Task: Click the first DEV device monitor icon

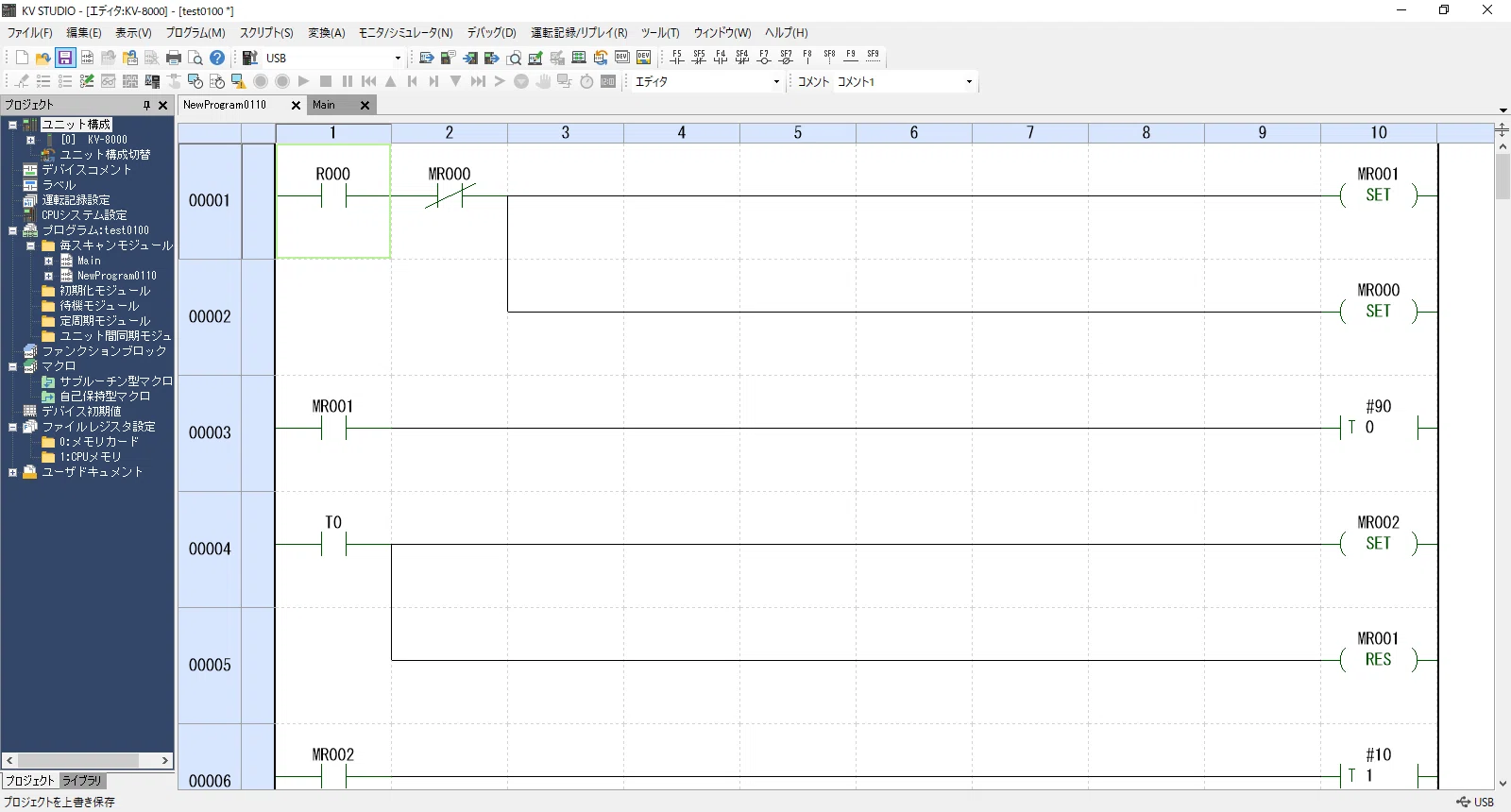Action: [622, 58]
